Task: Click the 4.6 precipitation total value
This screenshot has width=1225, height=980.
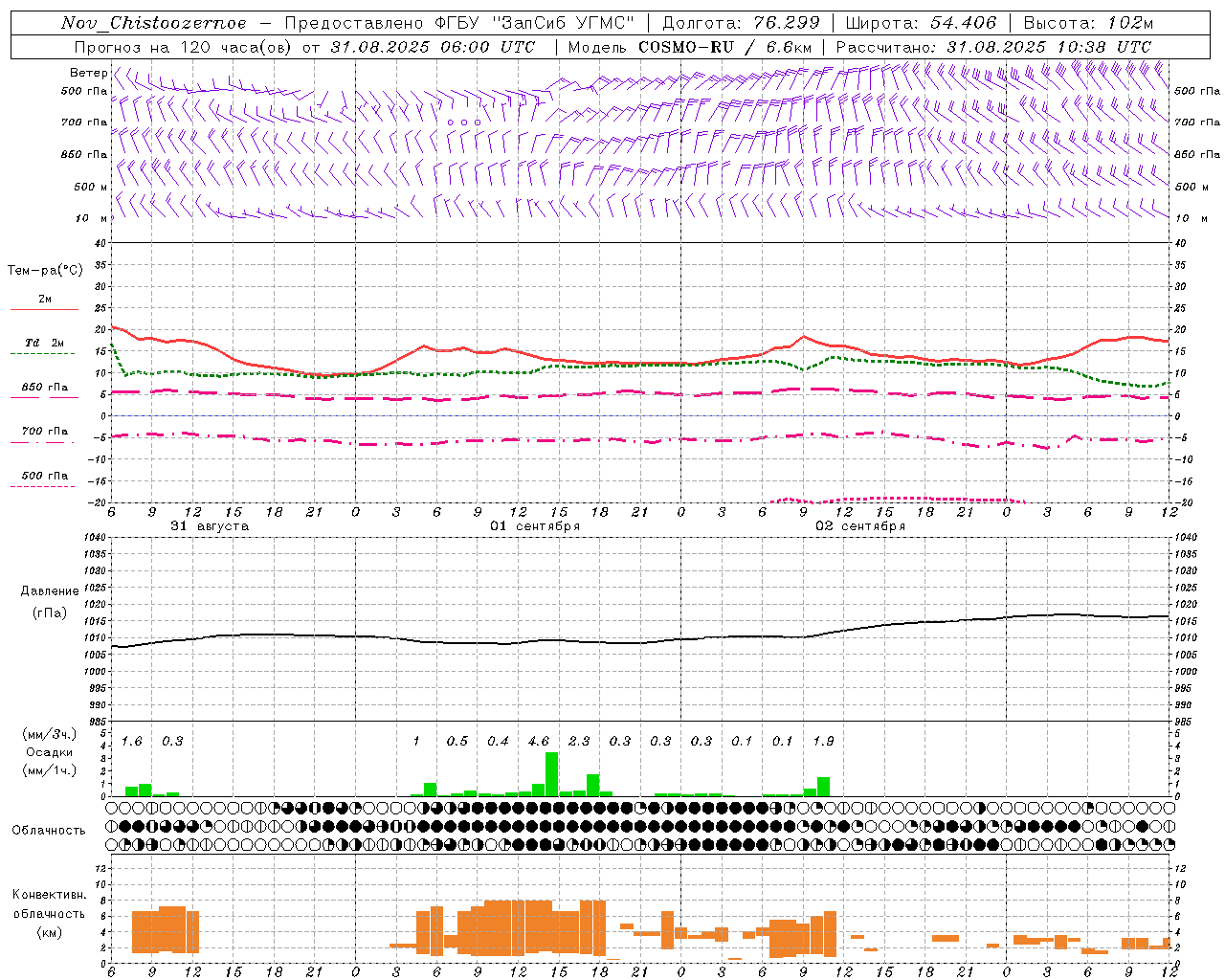Action: 539,741
